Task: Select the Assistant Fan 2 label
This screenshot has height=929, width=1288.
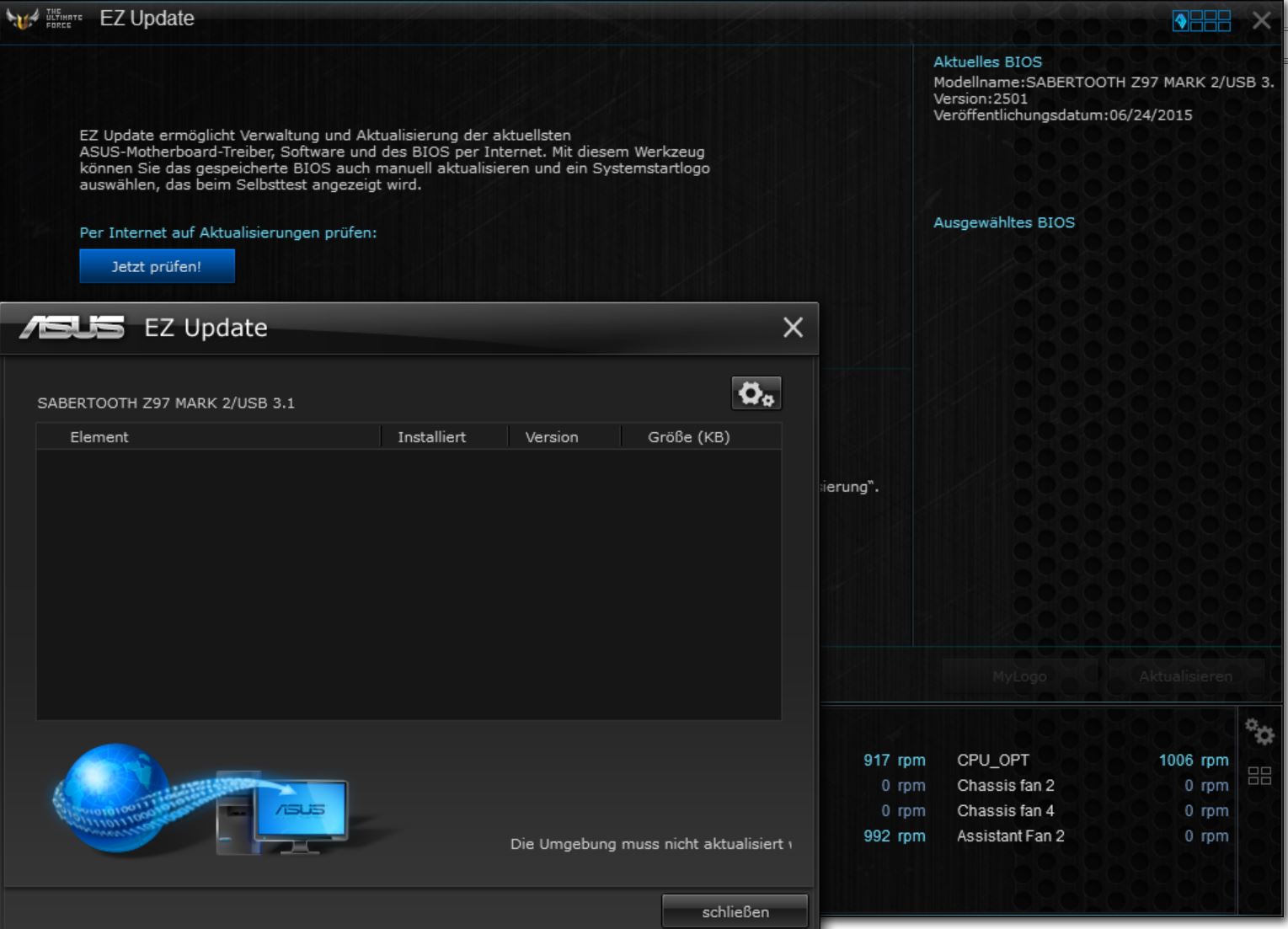Action: pos(1010,836)
